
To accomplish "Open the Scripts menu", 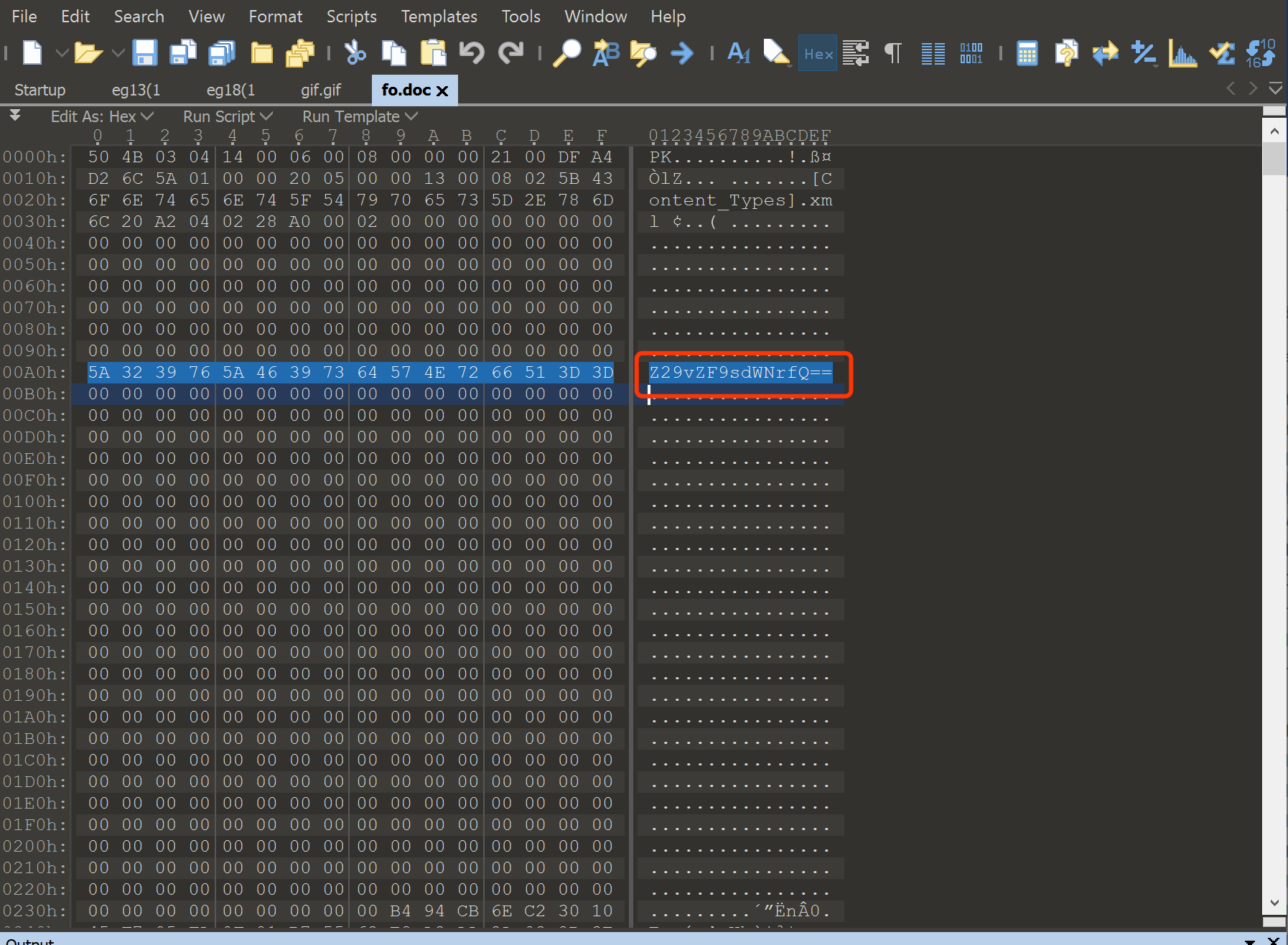I will [x=352, y=16].
